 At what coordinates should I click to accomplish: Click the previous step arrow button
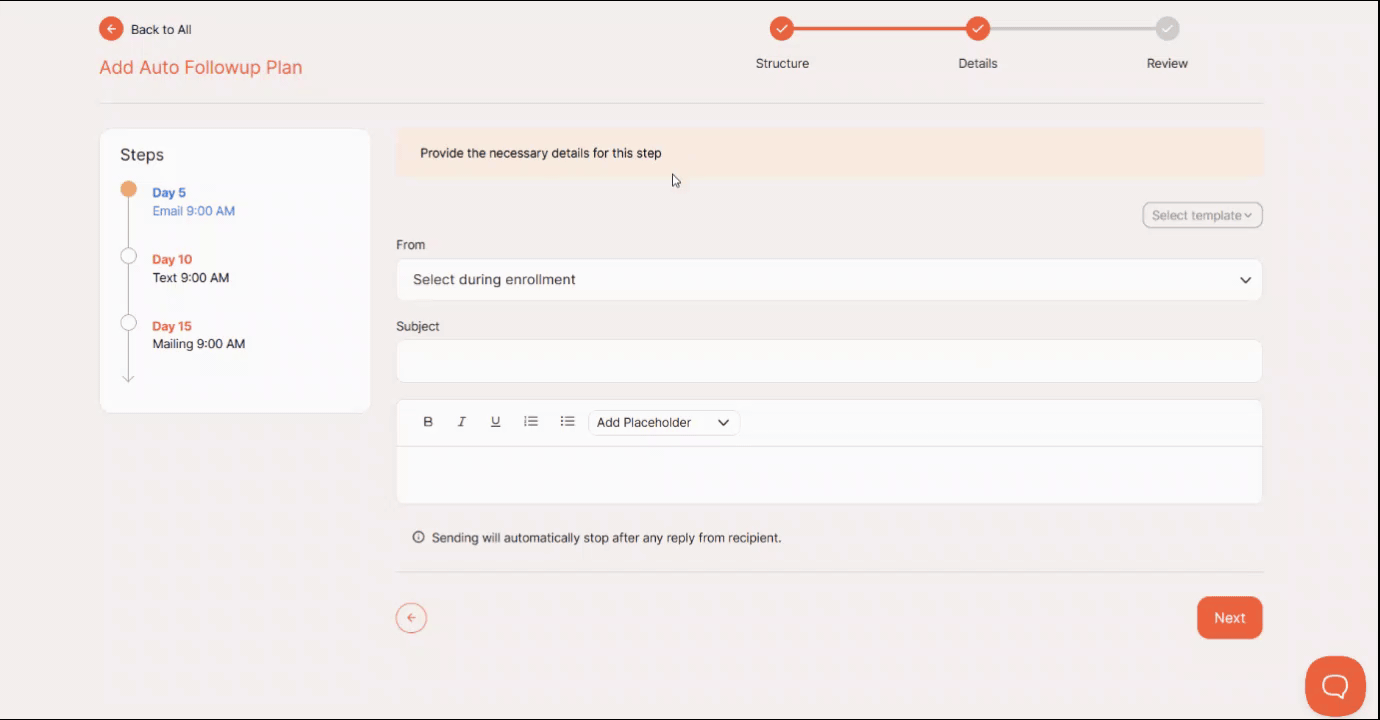[411, 618]
